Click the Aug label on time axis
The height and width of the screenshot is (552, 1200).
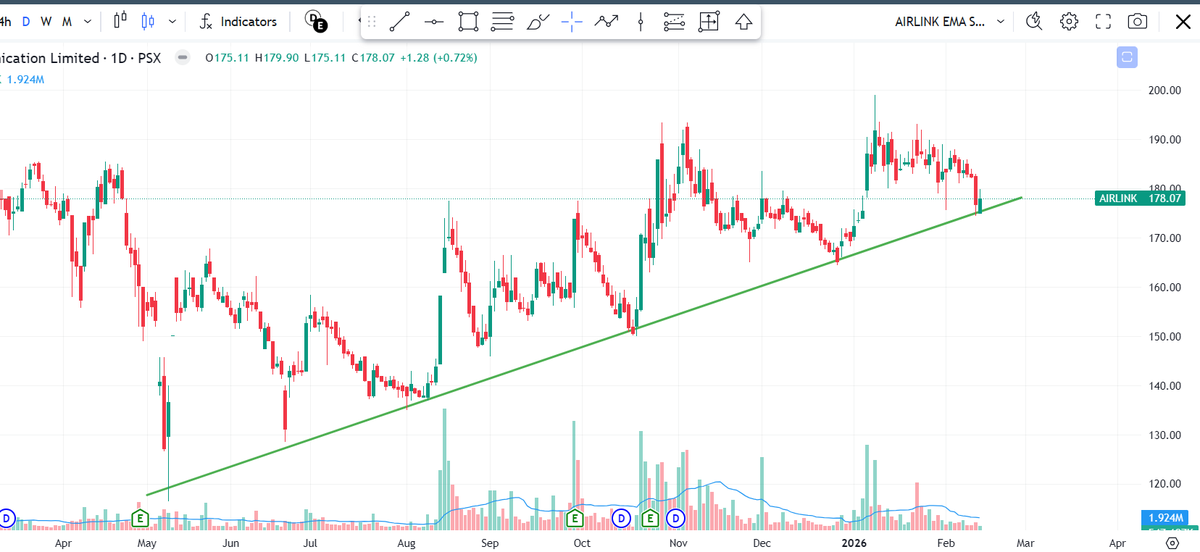pyautogui.click(x=406, y=543)
